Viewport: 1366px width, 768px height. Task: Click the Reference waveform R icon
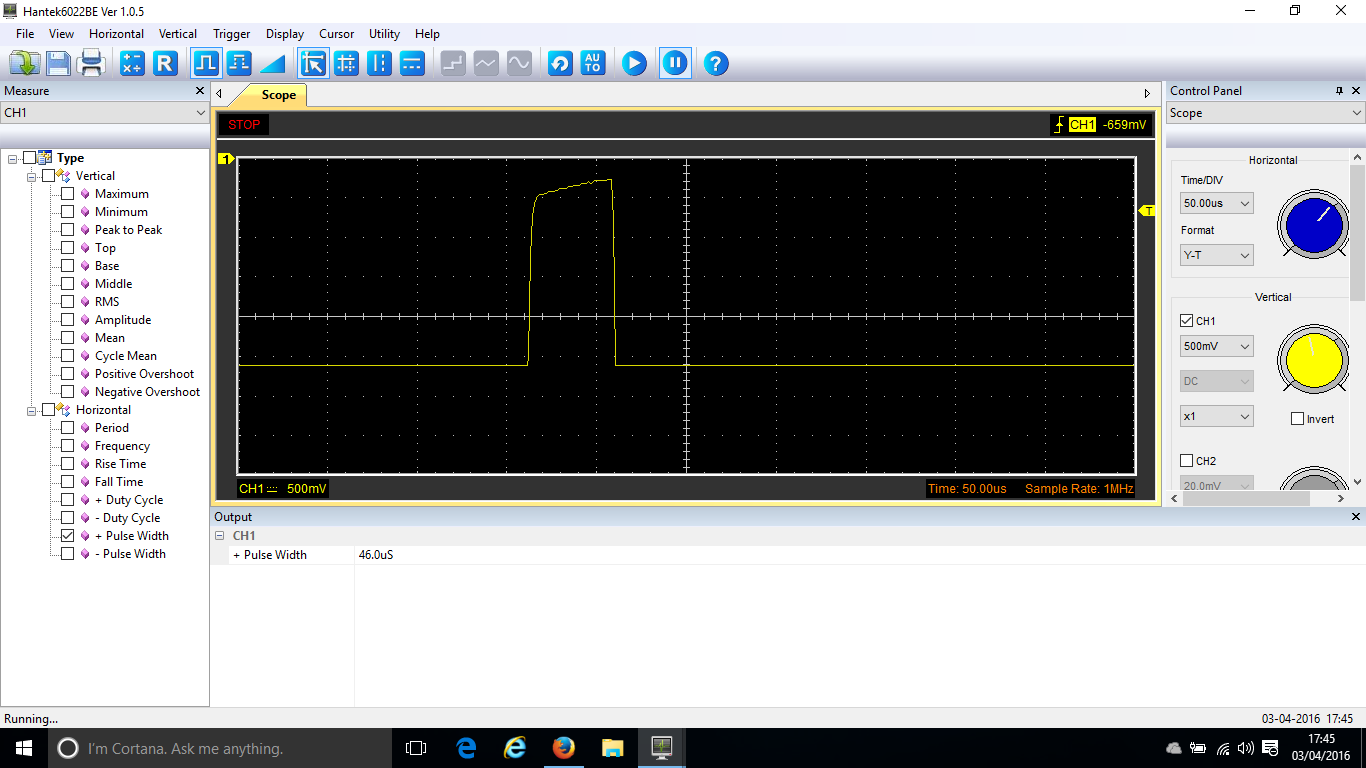(165, 64)
